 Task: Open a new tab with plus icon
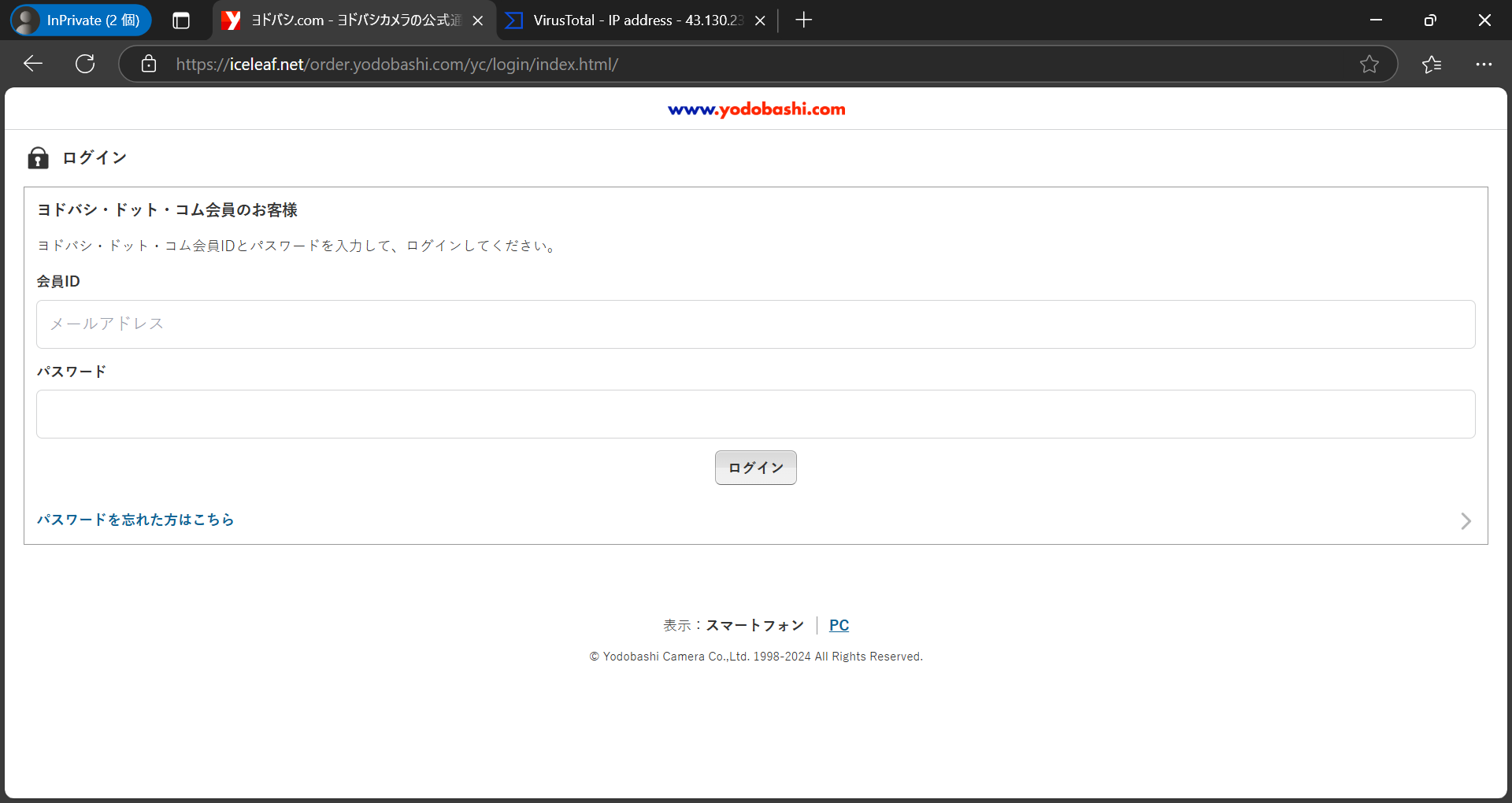tap(803, 20)
